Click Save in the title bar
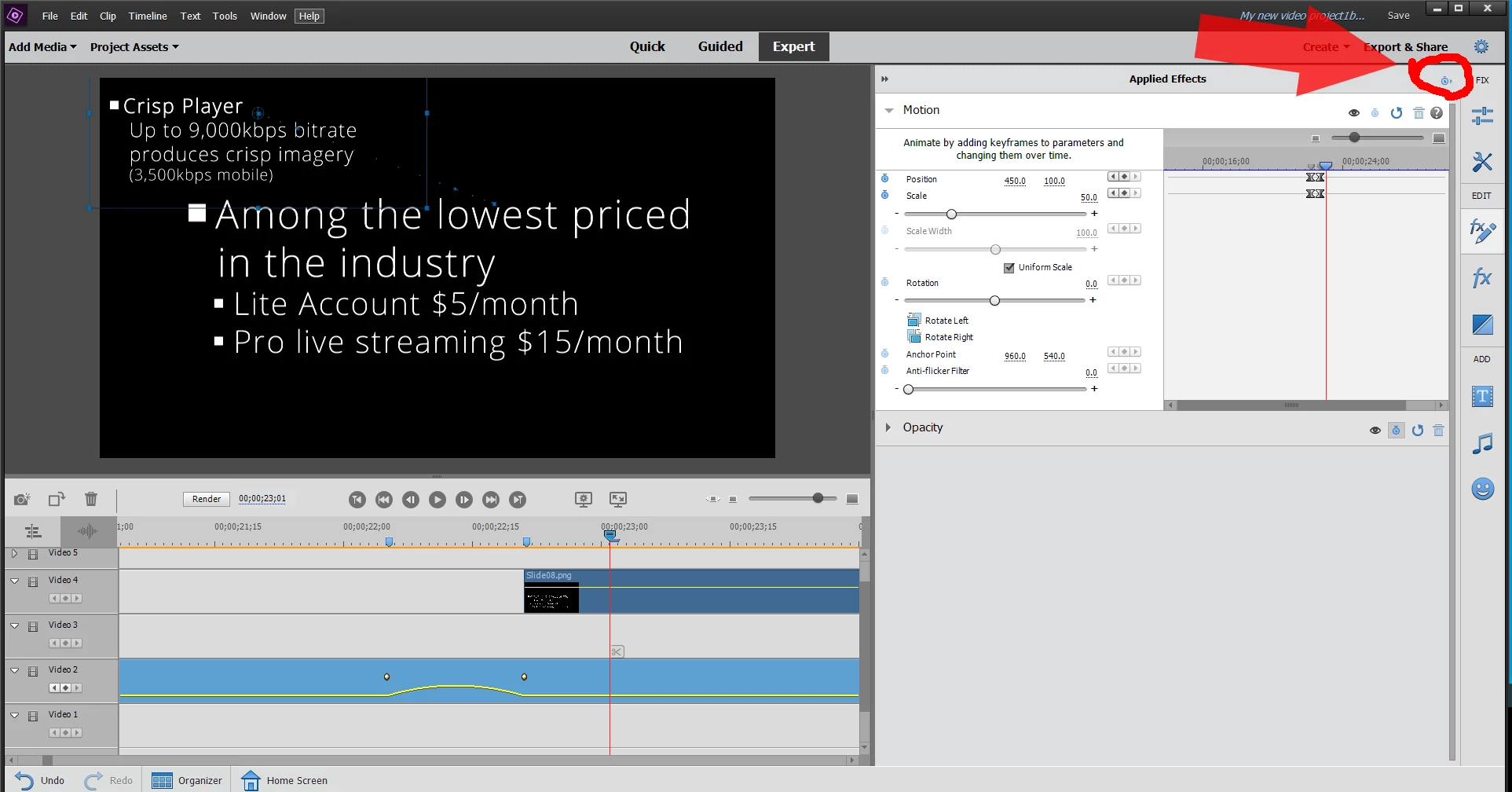This screenshot has width=1512, height=792. tap(1398, 16)
